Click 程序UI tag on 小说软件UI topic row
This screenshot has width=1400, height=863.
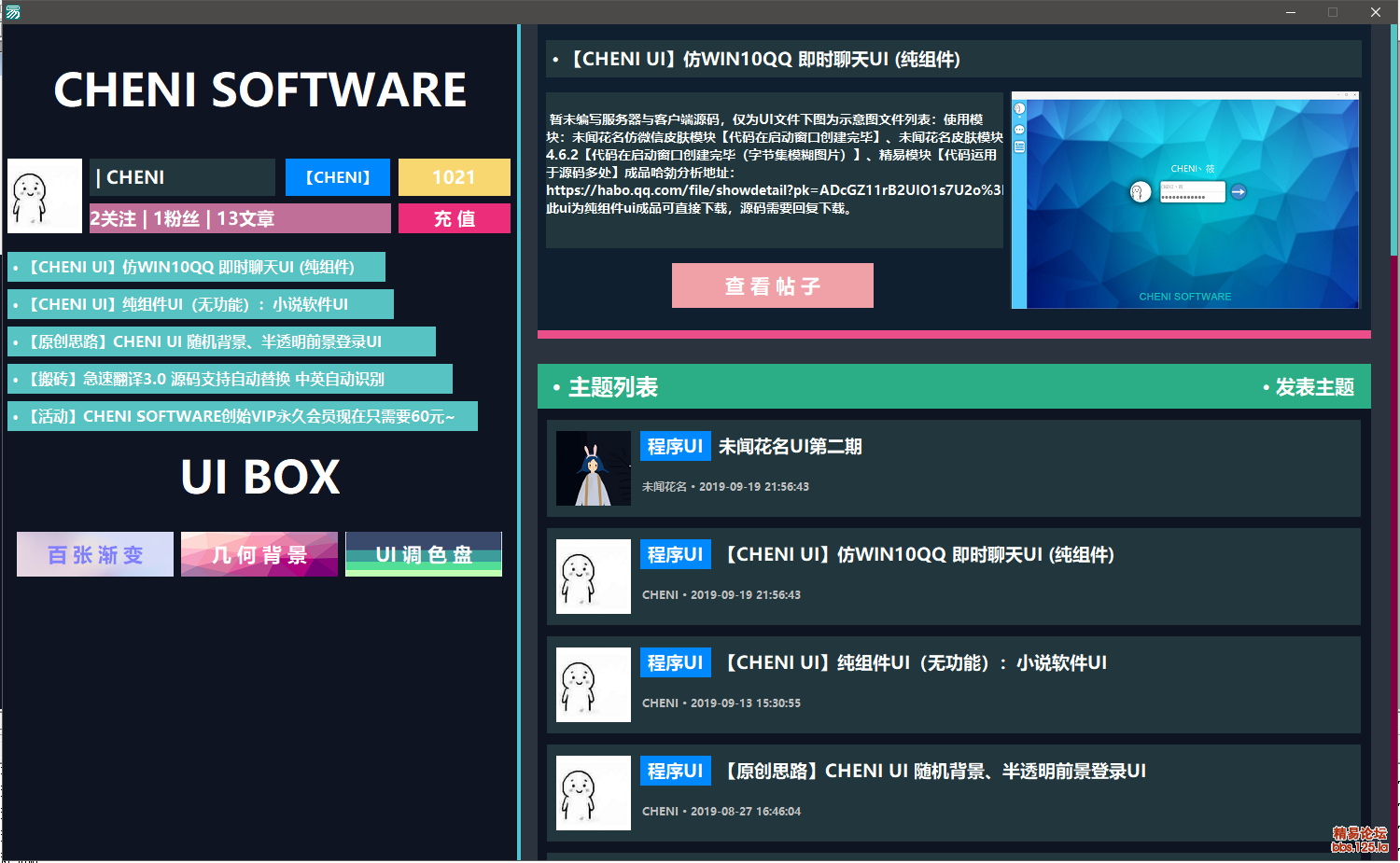[x=676, y=662]
